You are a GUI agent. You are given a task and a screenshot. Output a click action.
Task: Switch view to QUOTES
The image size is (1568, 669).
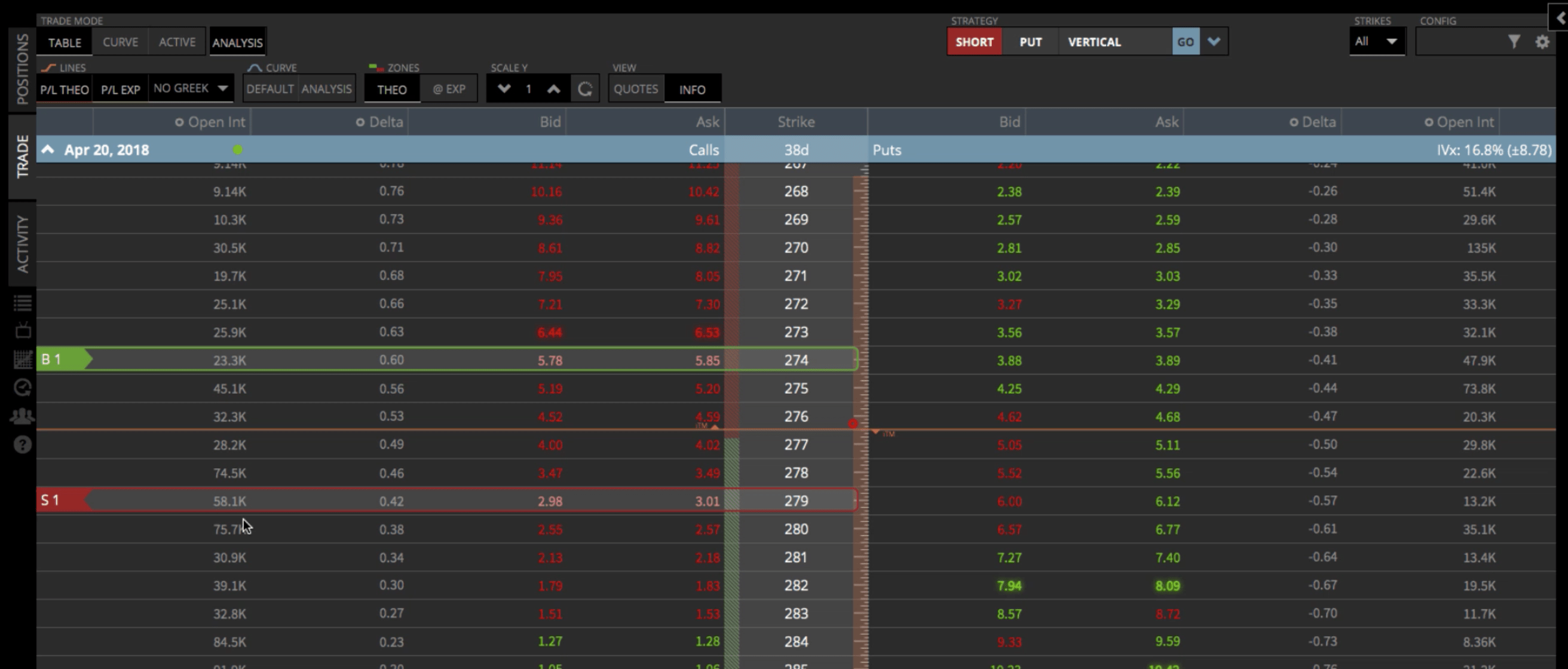[x=635, y=89]
